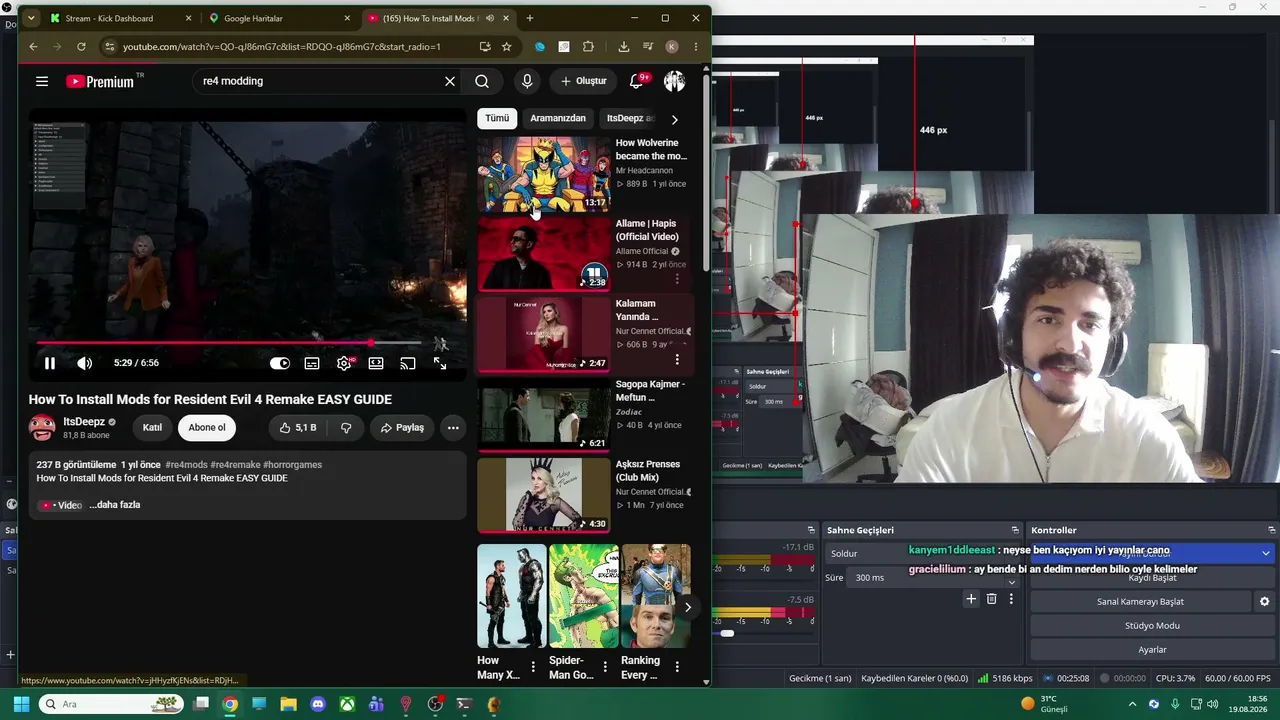The height and width of the screenshot is (720, 1280).
Task: Click Sanal Kamerayı Başlat in OBS
Action: pyautogui.click(x=1140, y=602)
